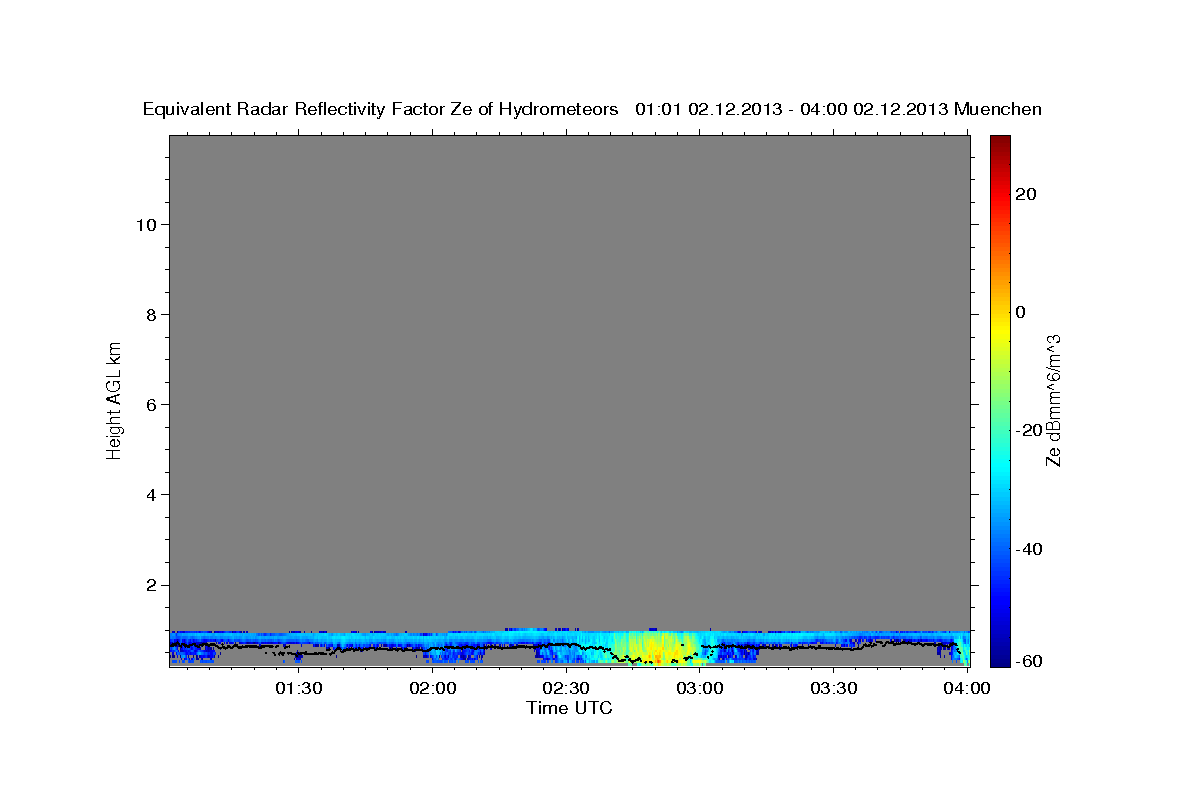Click the '01:30' time tick label
This screenshot has width=1200, height=800.
299,688
